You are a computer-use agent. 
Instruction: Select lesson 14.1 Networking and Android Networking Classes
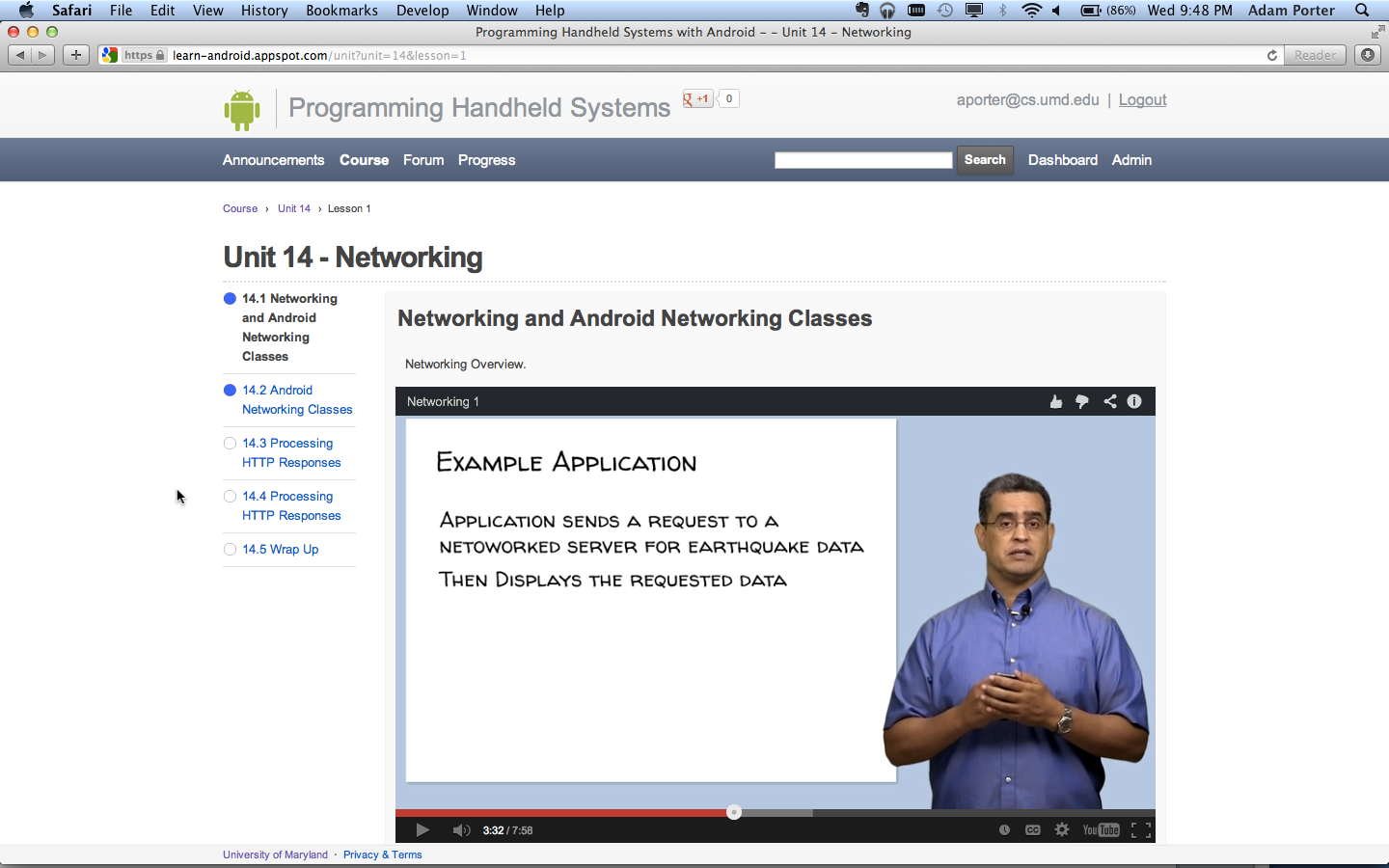click(x=289, y=328)
